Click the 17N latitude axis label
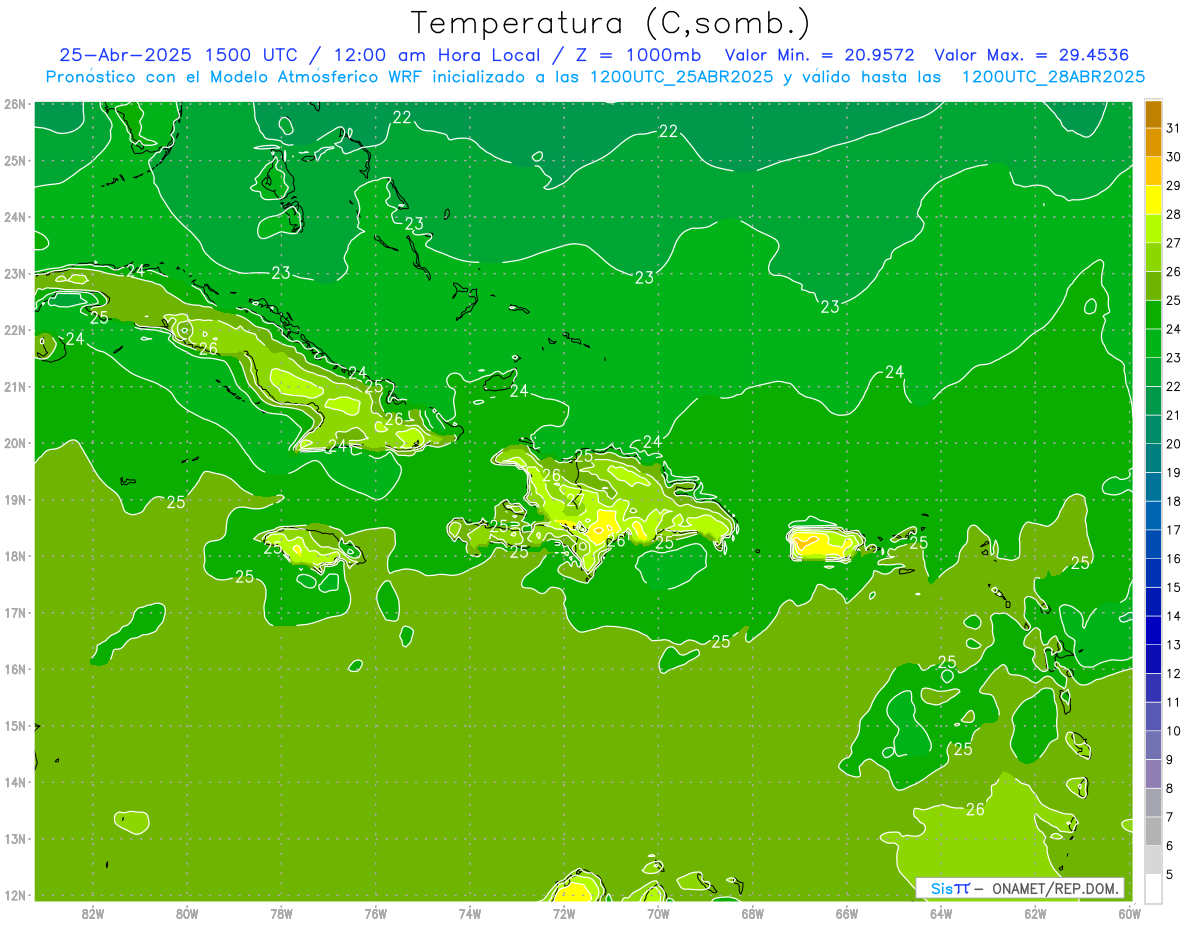 coord(14,612)
